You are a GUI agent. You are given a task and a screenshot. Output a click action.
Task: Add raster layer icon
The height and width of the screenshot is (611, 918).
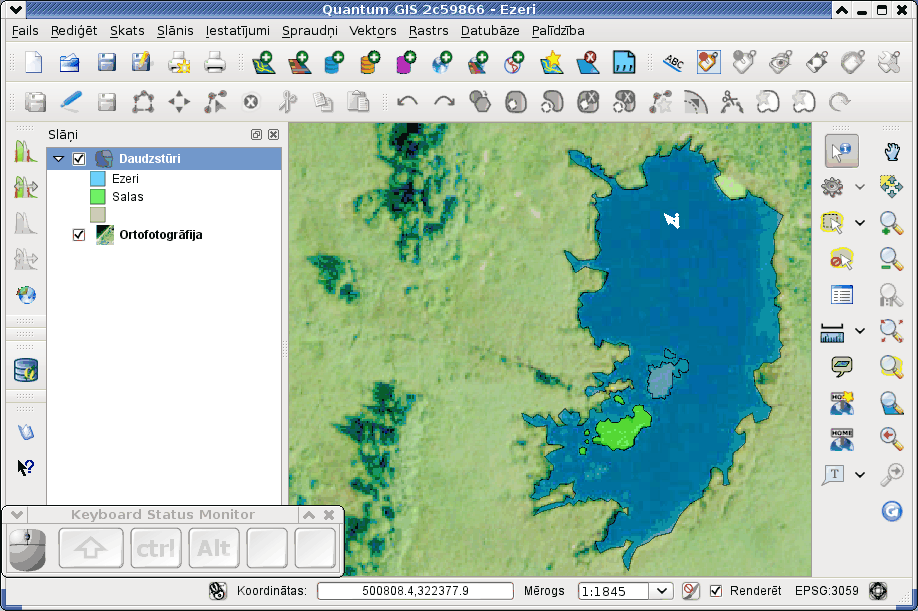[299, 63]
